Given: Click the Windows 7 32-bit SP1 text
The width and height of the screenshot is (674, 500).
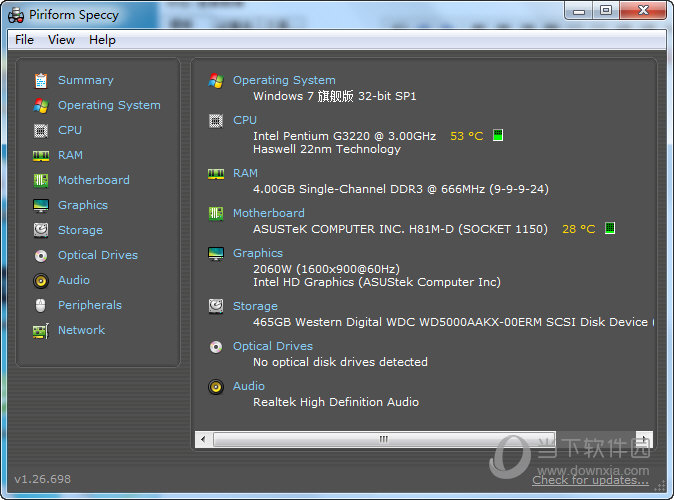Looking at the screenshot, I should [335, 96].
